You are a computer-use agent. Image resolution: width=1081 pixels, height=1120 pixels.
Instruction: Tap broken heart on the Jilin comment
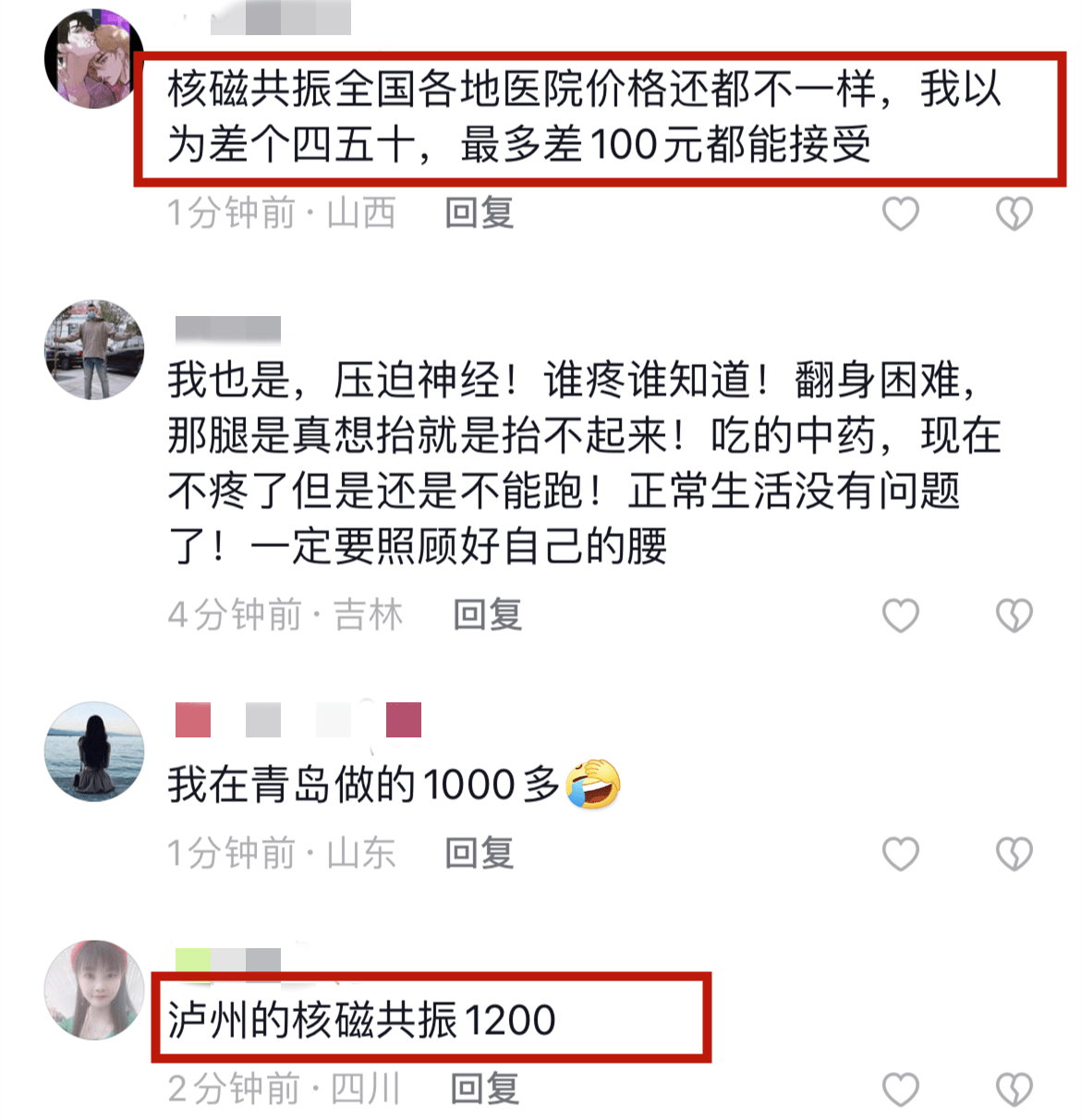coord(1014,615)
